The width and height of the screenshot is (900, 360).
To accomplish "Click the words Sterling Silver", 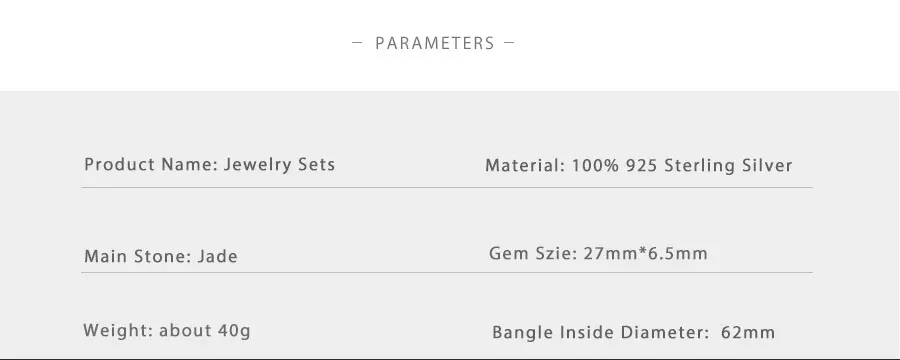I will pos(728,167).
